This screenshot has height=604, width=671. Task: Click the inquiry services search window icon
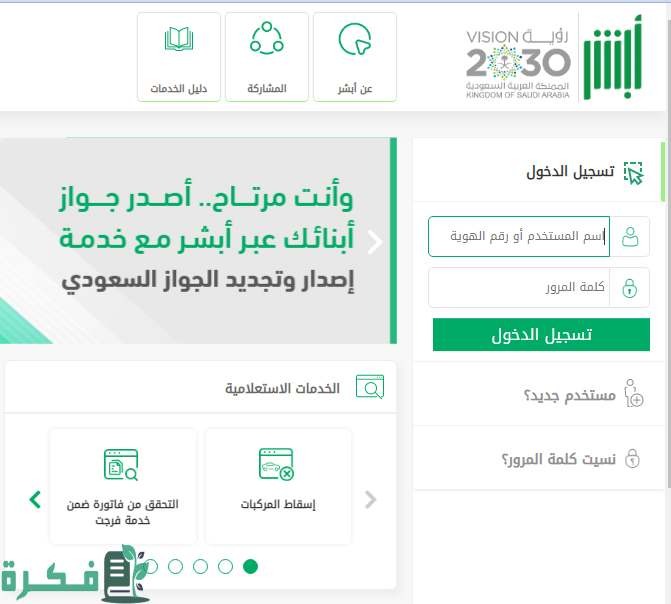click(x=370, y=387)
